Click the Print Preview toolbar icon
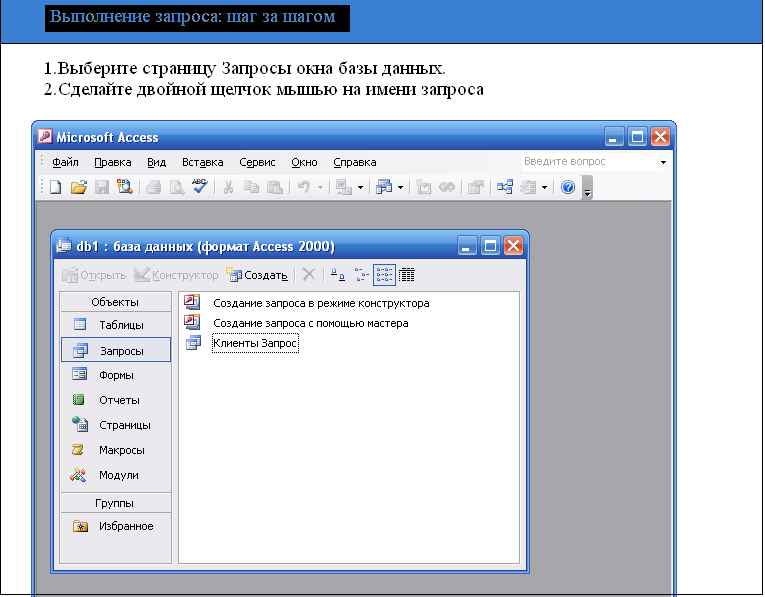 177,187
